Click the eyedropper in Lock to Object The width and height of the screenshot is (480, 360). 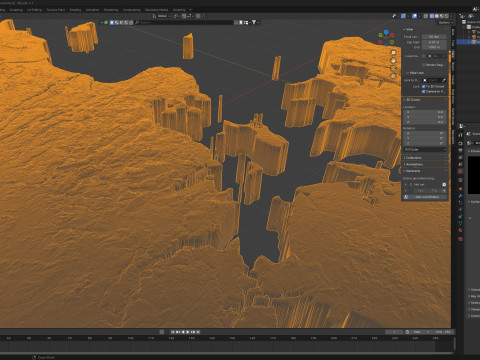coord(444,80)
